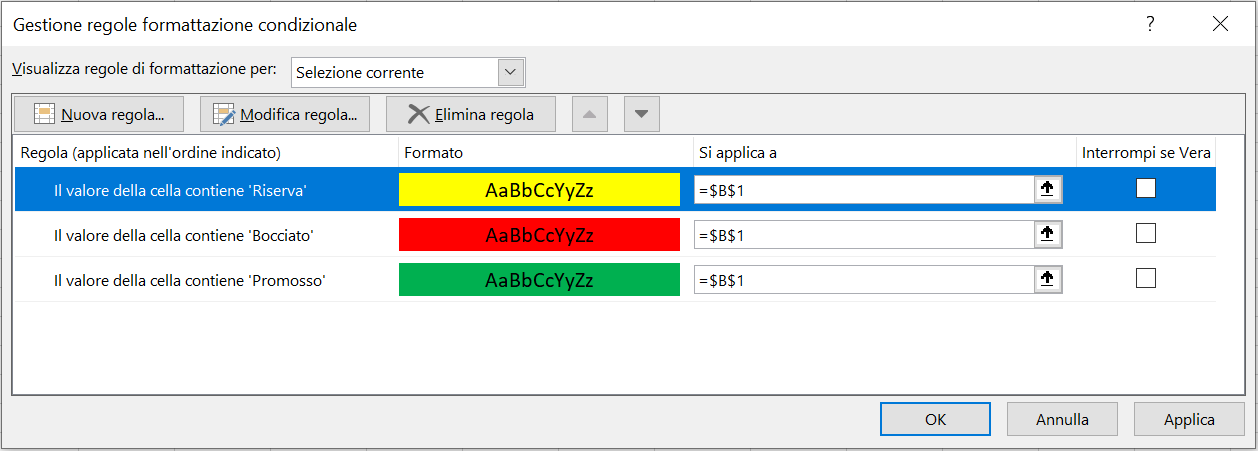Click the yellow format preview
Viewport: 1258px width, 451px height.
pyautogui.click(x=539, y=190)
